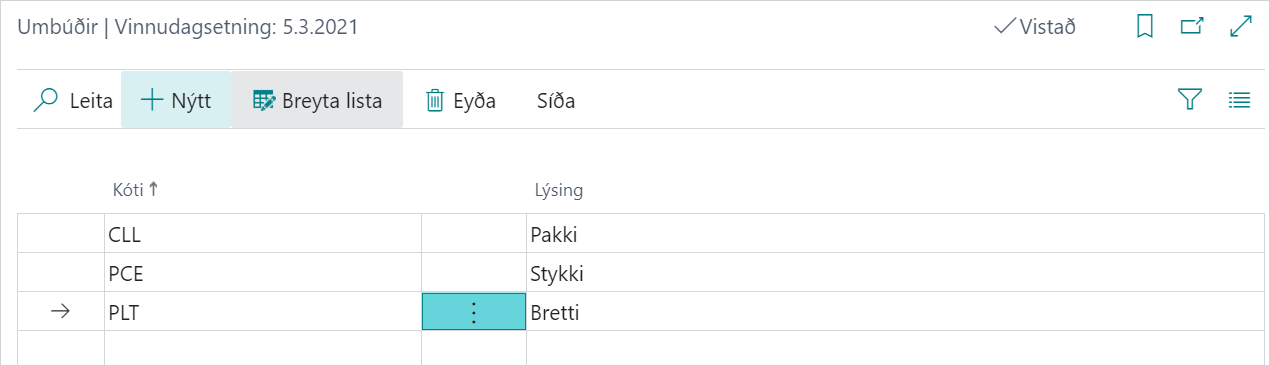The height and width of the screenshot is (366, 1270).
Task: Open page in new window icon
Action: click(x=1192, y=27)
